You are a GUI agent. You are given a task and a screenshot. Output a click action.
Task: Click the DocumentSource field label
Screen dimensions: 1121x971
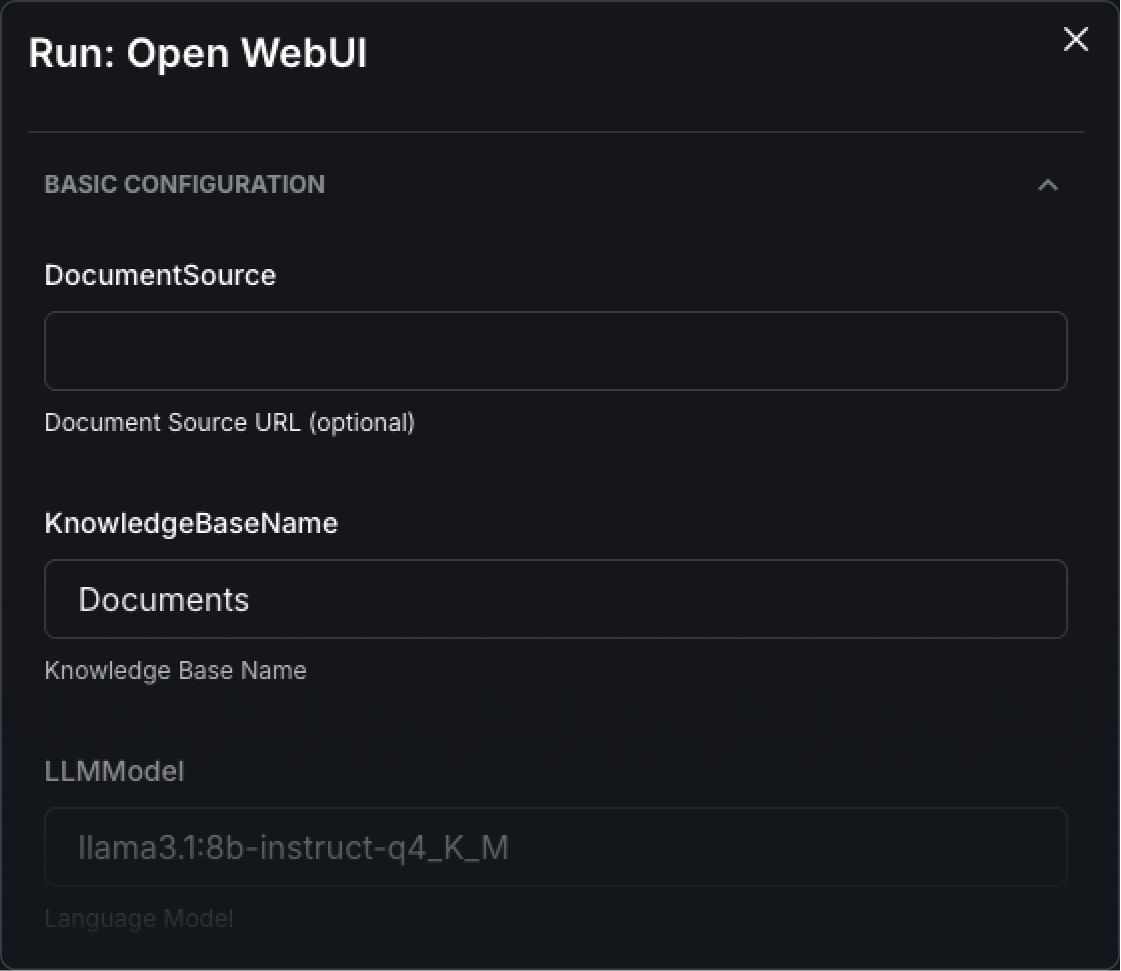(x=160, y=275)
